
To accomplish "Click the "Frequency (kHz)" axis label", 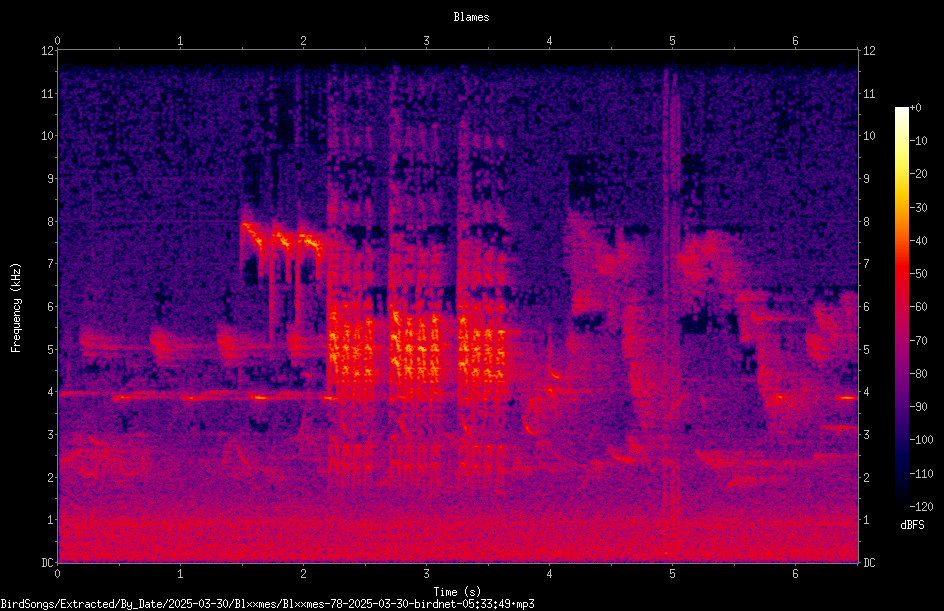I will (x=16, y=308).
